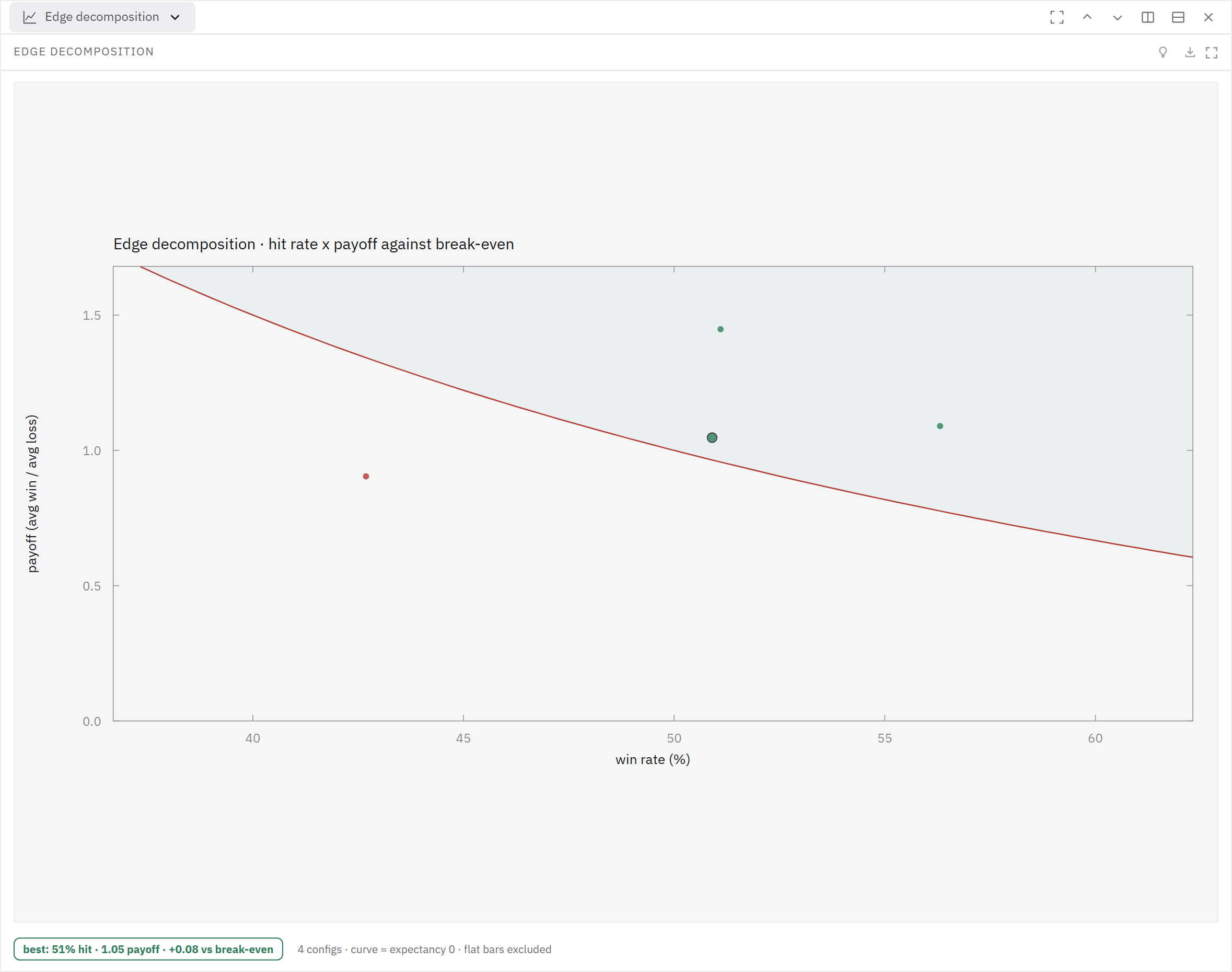Click the y-axis tick label 0.5
This screenshot has height=972, width=1232.
[91, 586]
